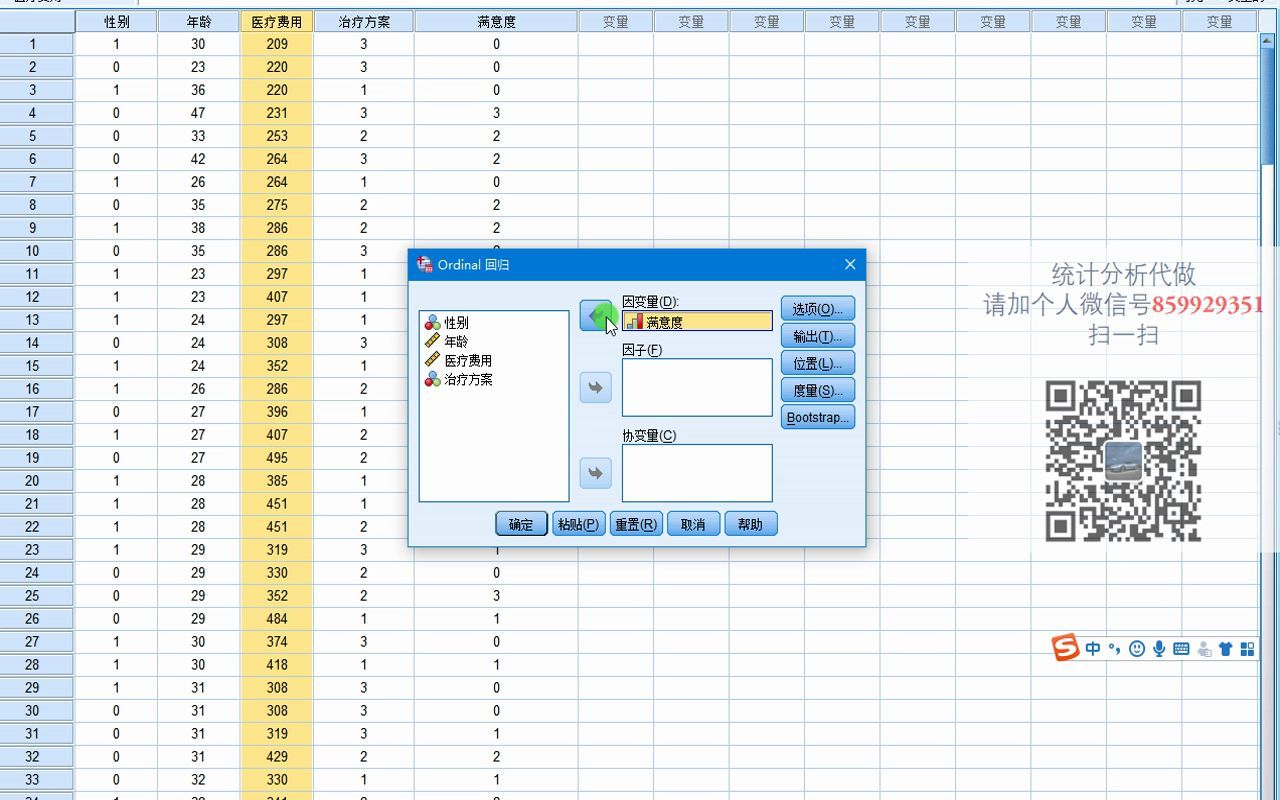1280x800 pixels.
Task: Open the 输出 output settings
Action: pyautogui.click(x=818, y=336)
